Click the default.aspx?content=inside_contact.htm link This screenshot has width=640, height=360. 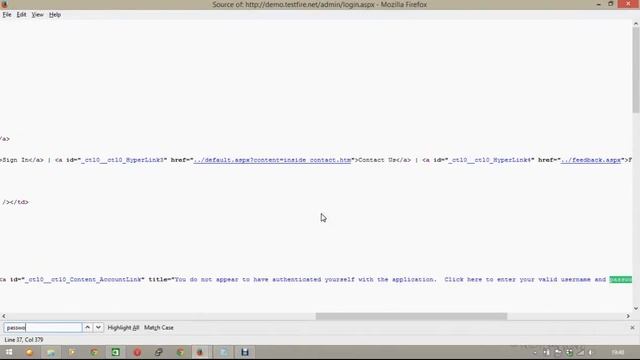pos(272,160)
